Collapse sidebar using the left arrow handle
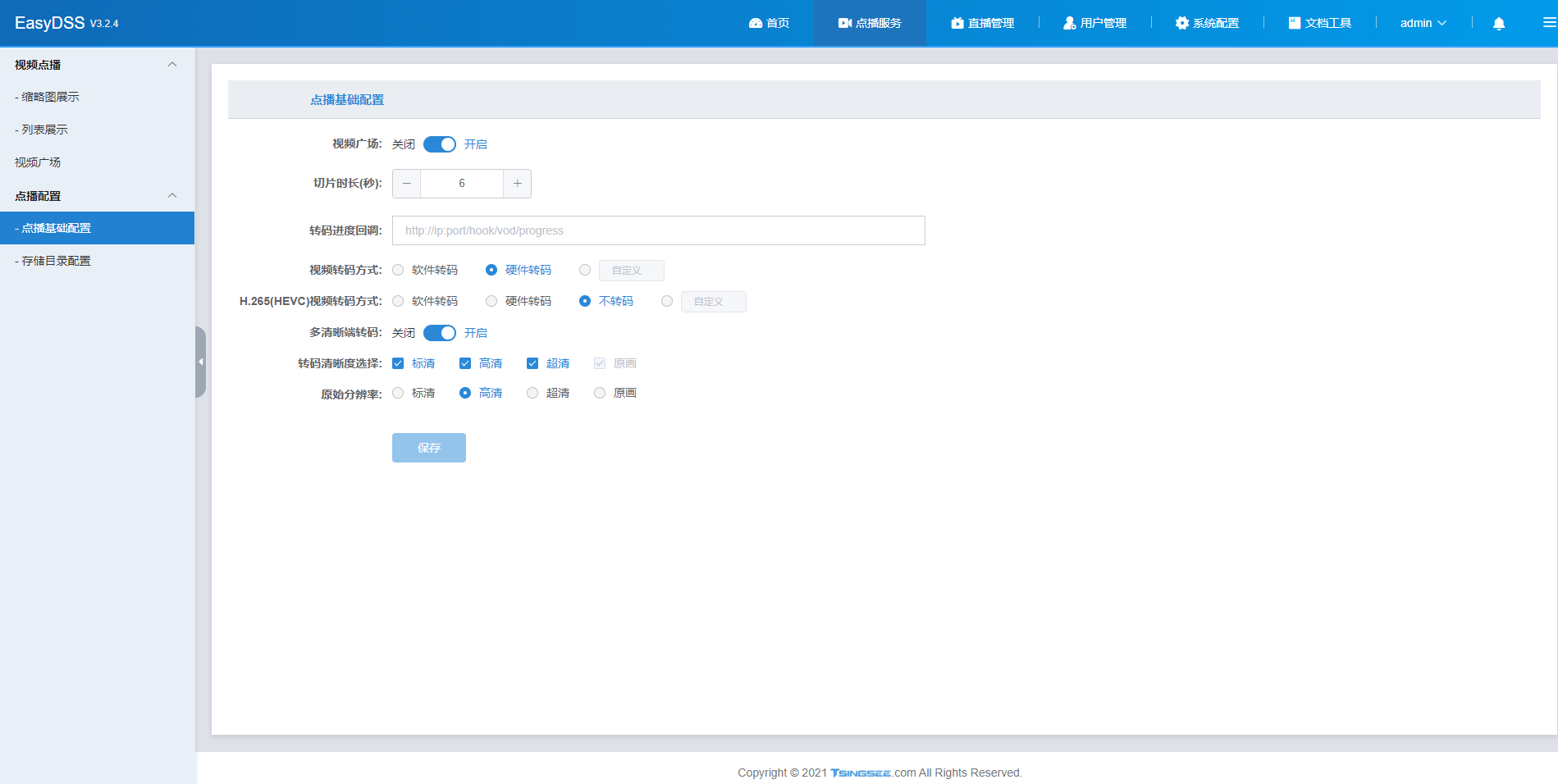Image resolution: width=1558 pixels, height=784 pixels. (x=200, y=362)
